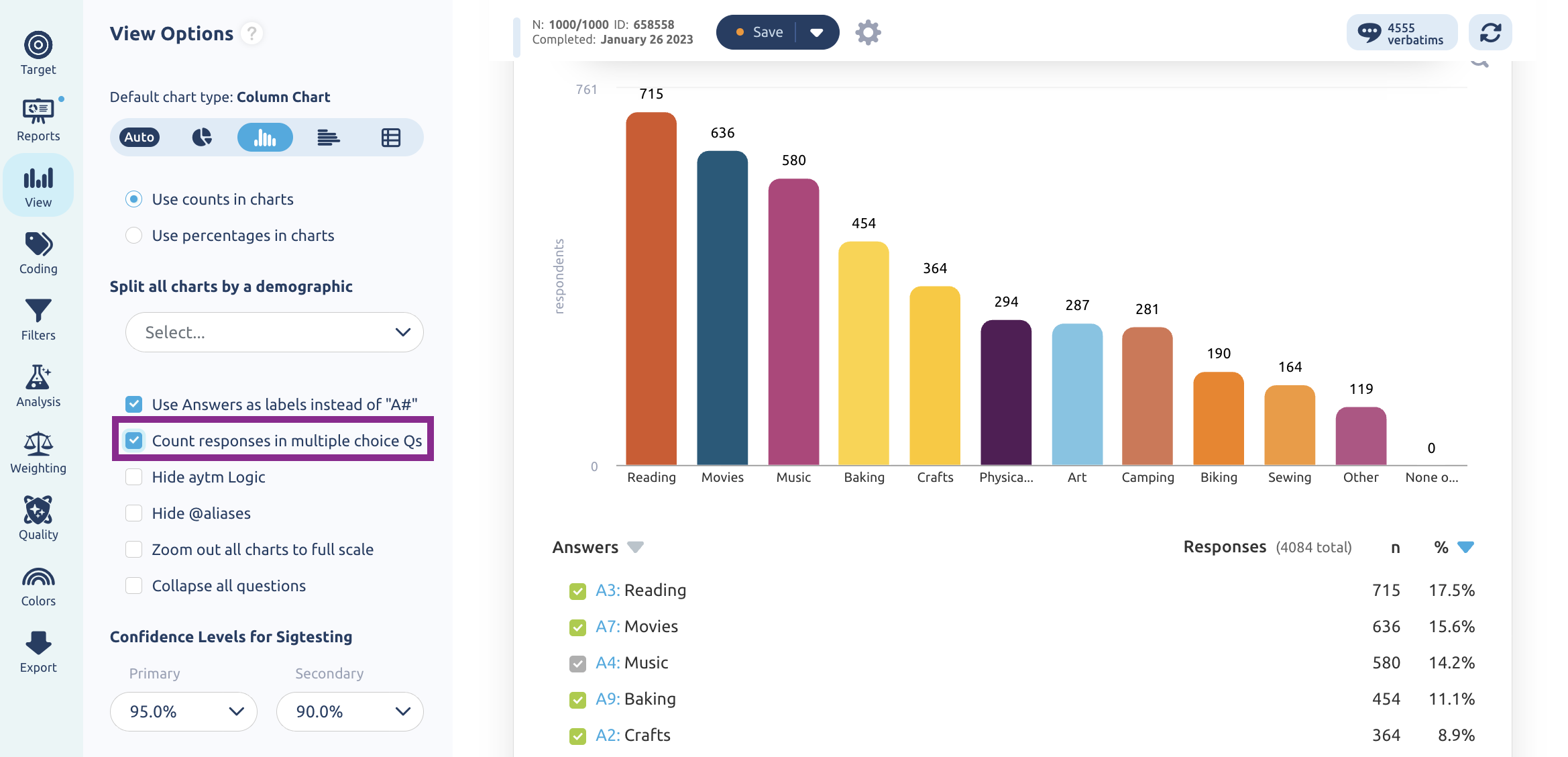The width and height of the screenshot is (1568, 757).
Task: Open the Export panel
Action: click(x=38, y=651)
